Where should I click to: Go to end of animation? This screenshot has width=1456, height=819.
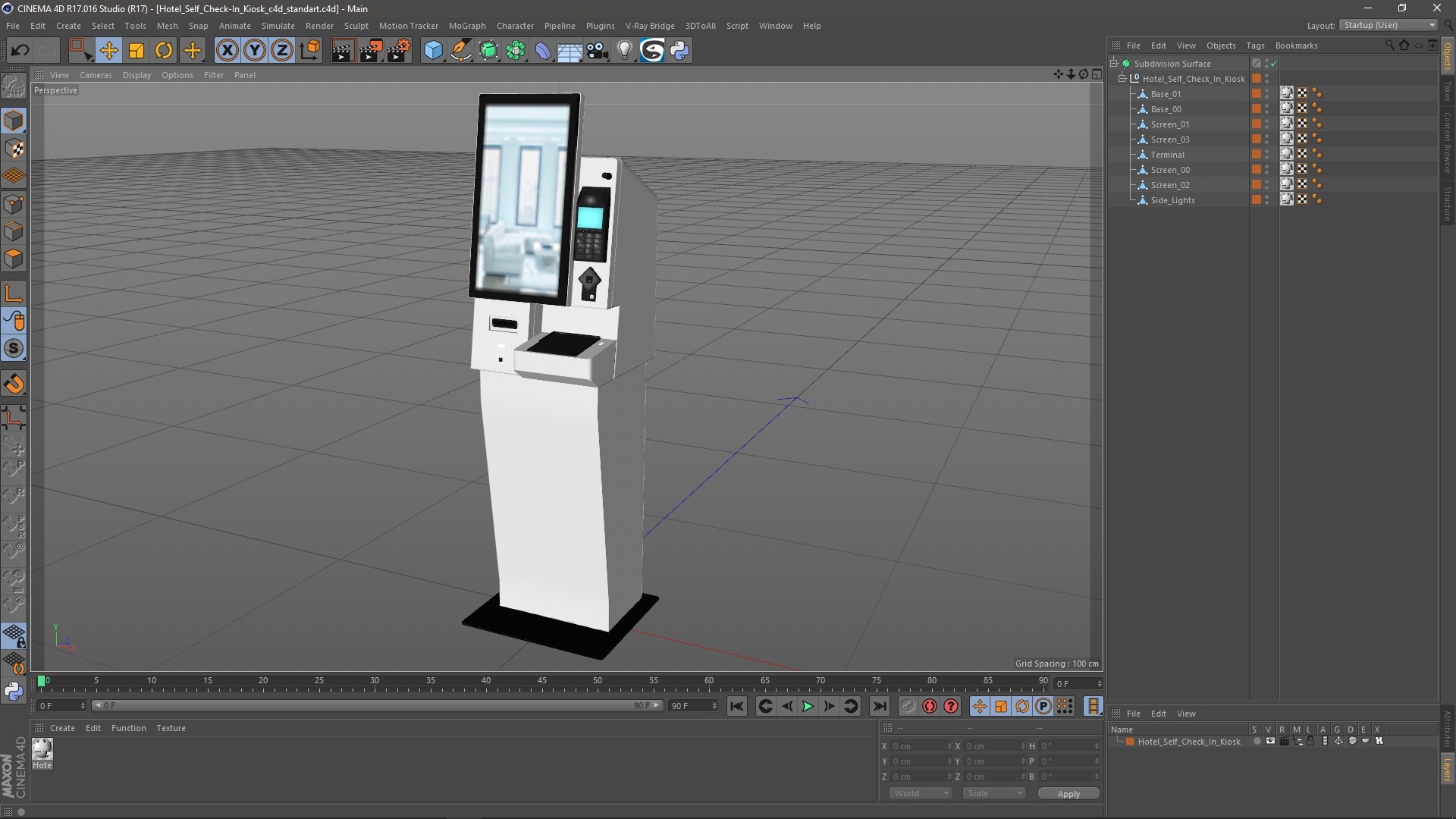(x=880, y=707)
